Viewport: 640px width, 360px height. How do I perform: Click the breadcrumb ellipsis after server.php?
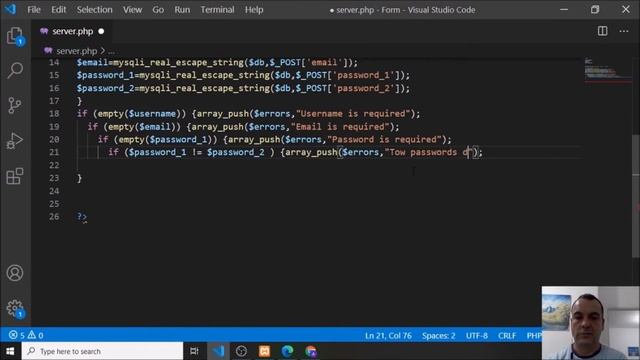111,51
